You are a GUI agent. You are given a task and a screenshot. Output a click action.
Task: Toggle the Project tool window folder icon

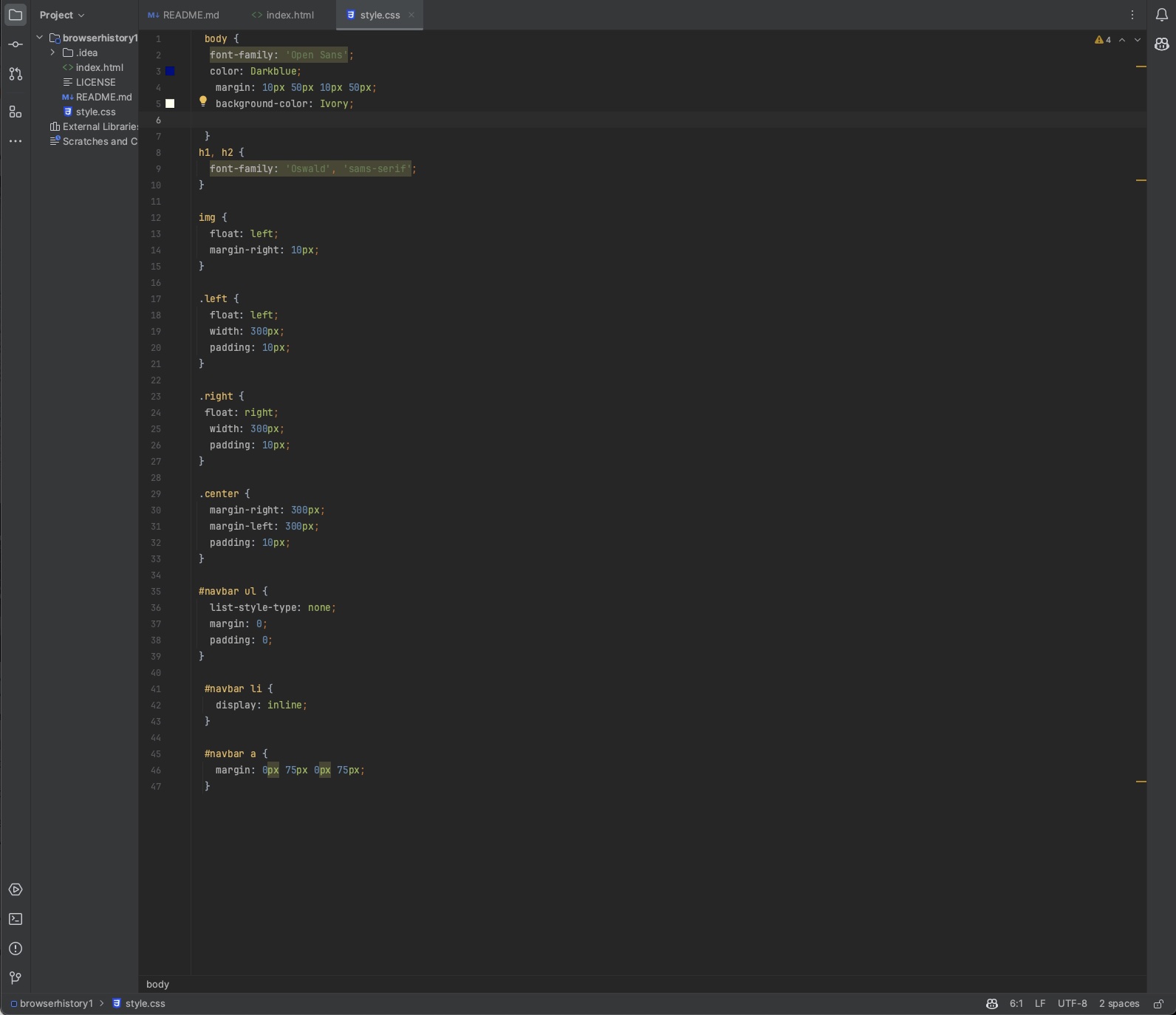pyautogui.click(x=16, y=15)
